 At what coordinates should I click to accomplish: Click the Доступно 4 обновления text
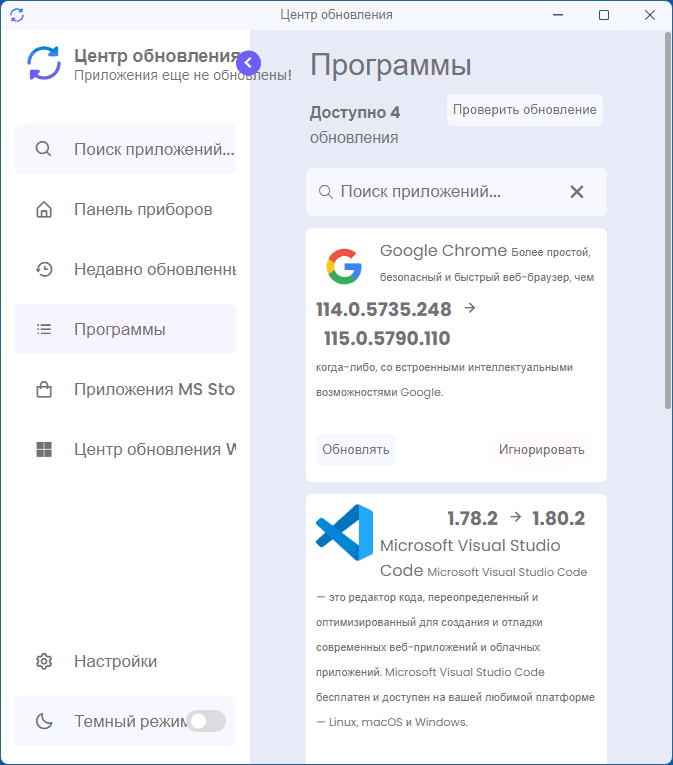click(355, 125)
